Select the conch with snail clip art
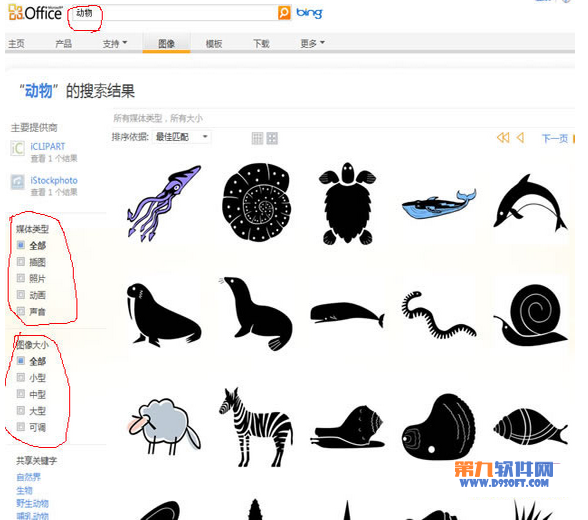 click(347, 427)
